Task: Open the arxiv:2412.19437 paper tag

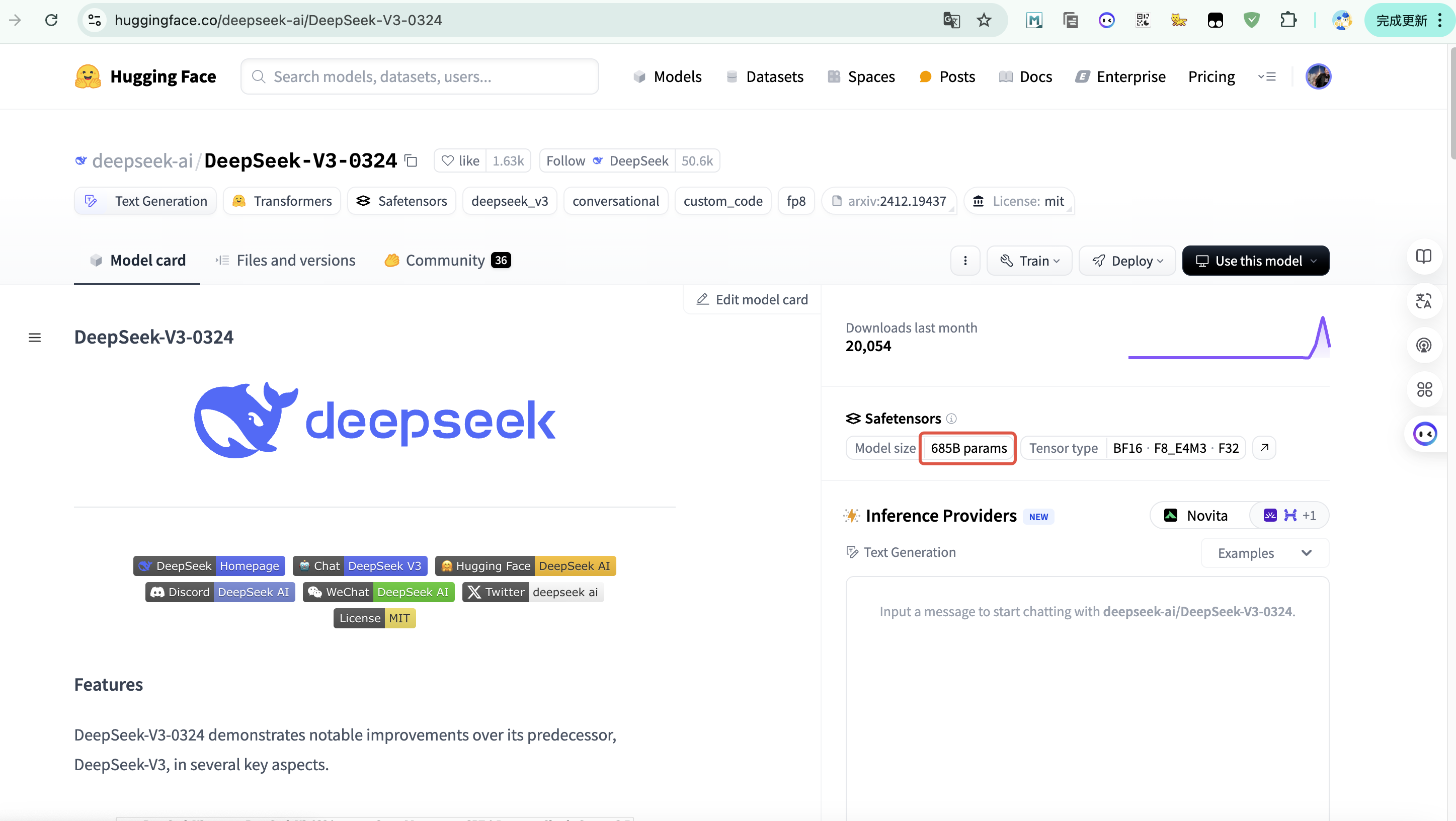Action: tap(889, 201)
